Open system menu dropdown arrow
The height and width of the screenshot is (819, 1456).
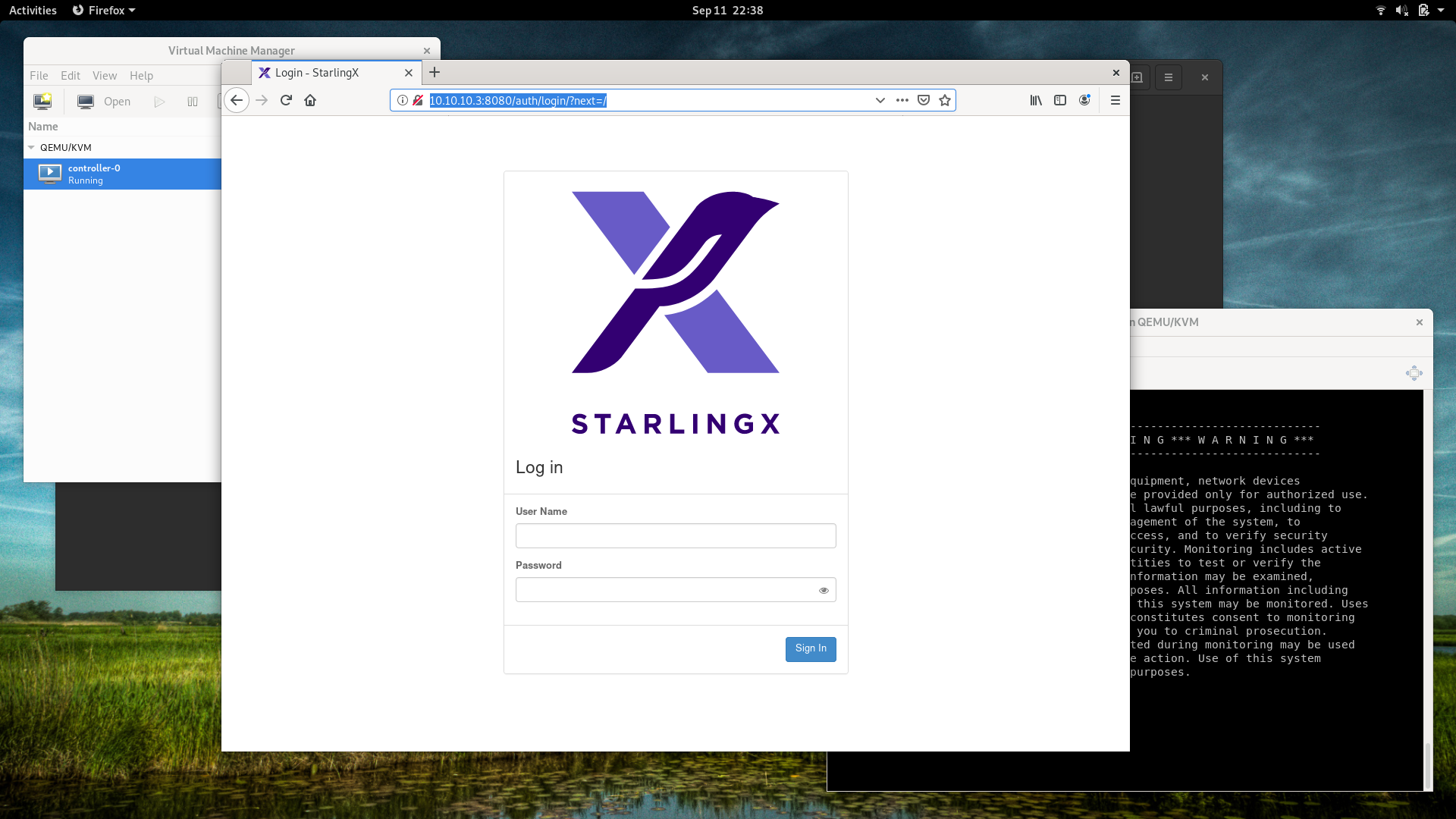point(1441,11)
